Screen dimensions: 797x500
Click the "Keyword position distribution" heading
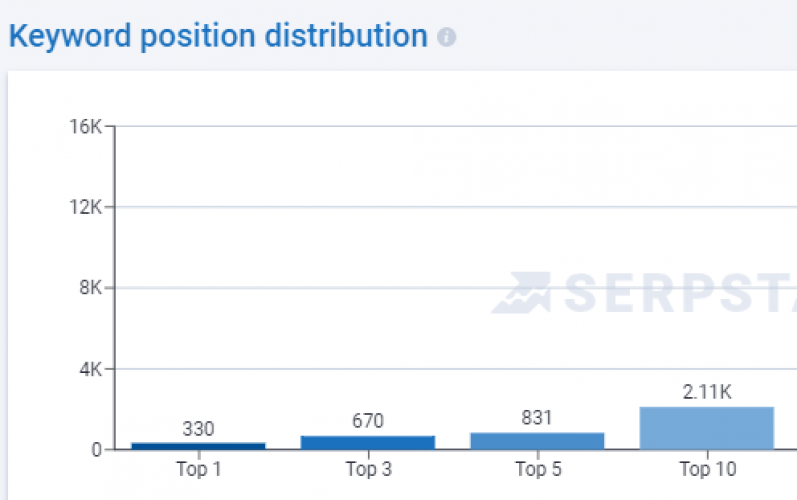(x=218, y=37)
